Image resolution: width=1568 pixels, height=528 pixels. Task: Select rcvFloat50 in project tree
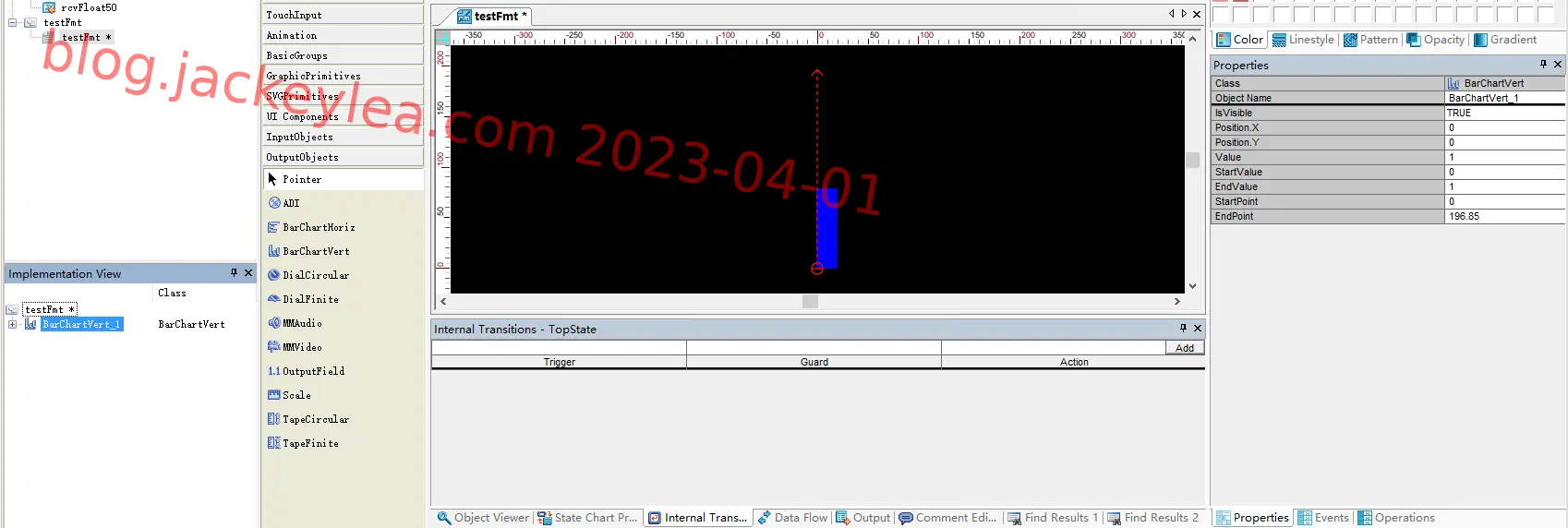pos(89,7)
